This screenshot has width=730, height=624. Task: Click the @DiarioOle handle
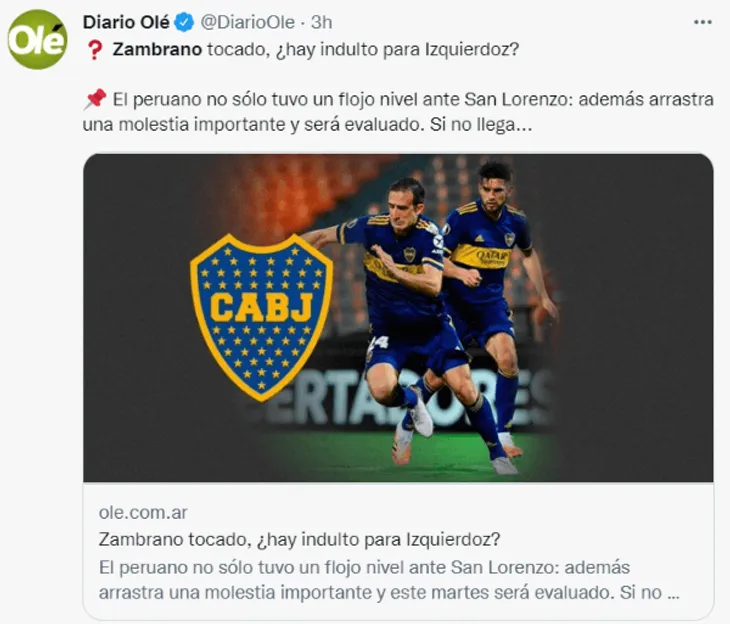coord(247,22)
